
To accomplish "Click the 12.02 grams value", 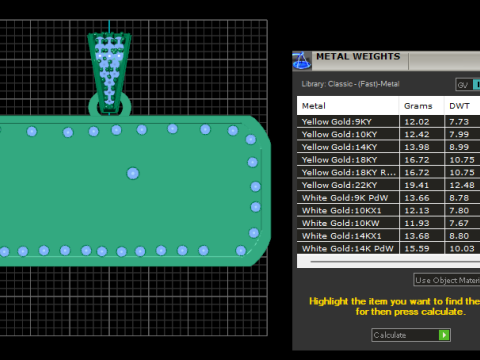I will pyautogui.click(x=417, y=122).
